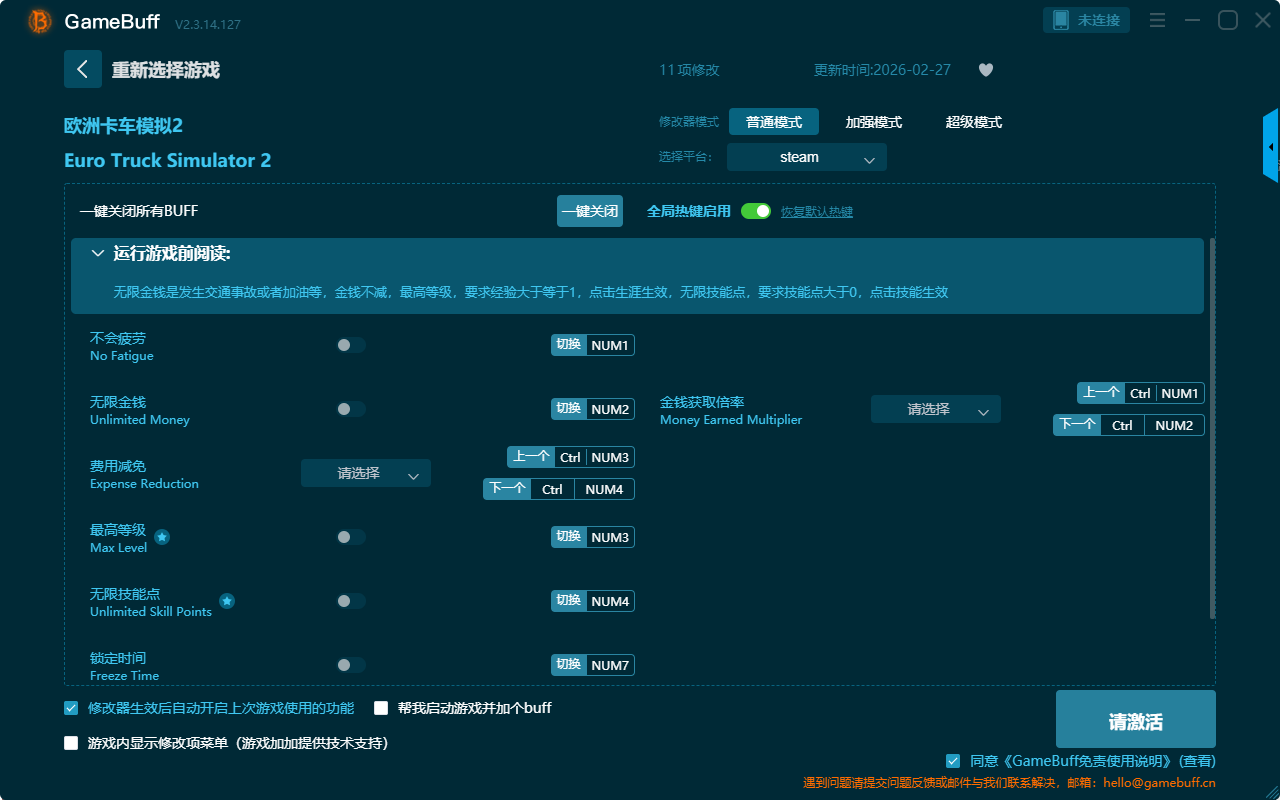Open Expense Reduction dropdown
This screenshot has width=1280, height=800.
tap(366, 473)
